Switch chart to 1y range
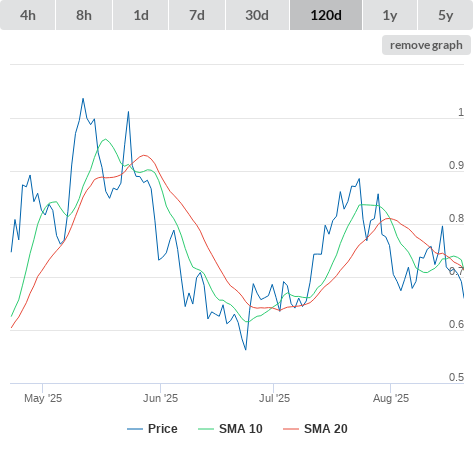Image resolution: width=474 pixels, height=455 pixels. (390, 15)
